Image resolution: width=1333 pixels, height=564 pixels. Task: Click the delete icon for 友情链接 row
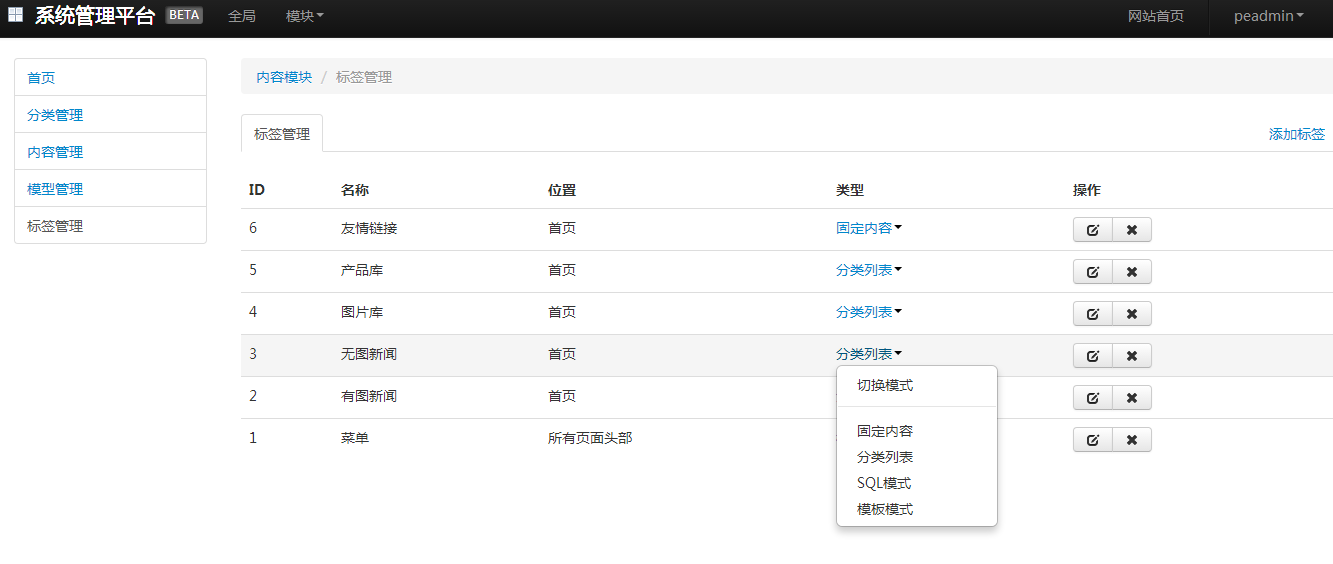click(x=1132, y=230)
